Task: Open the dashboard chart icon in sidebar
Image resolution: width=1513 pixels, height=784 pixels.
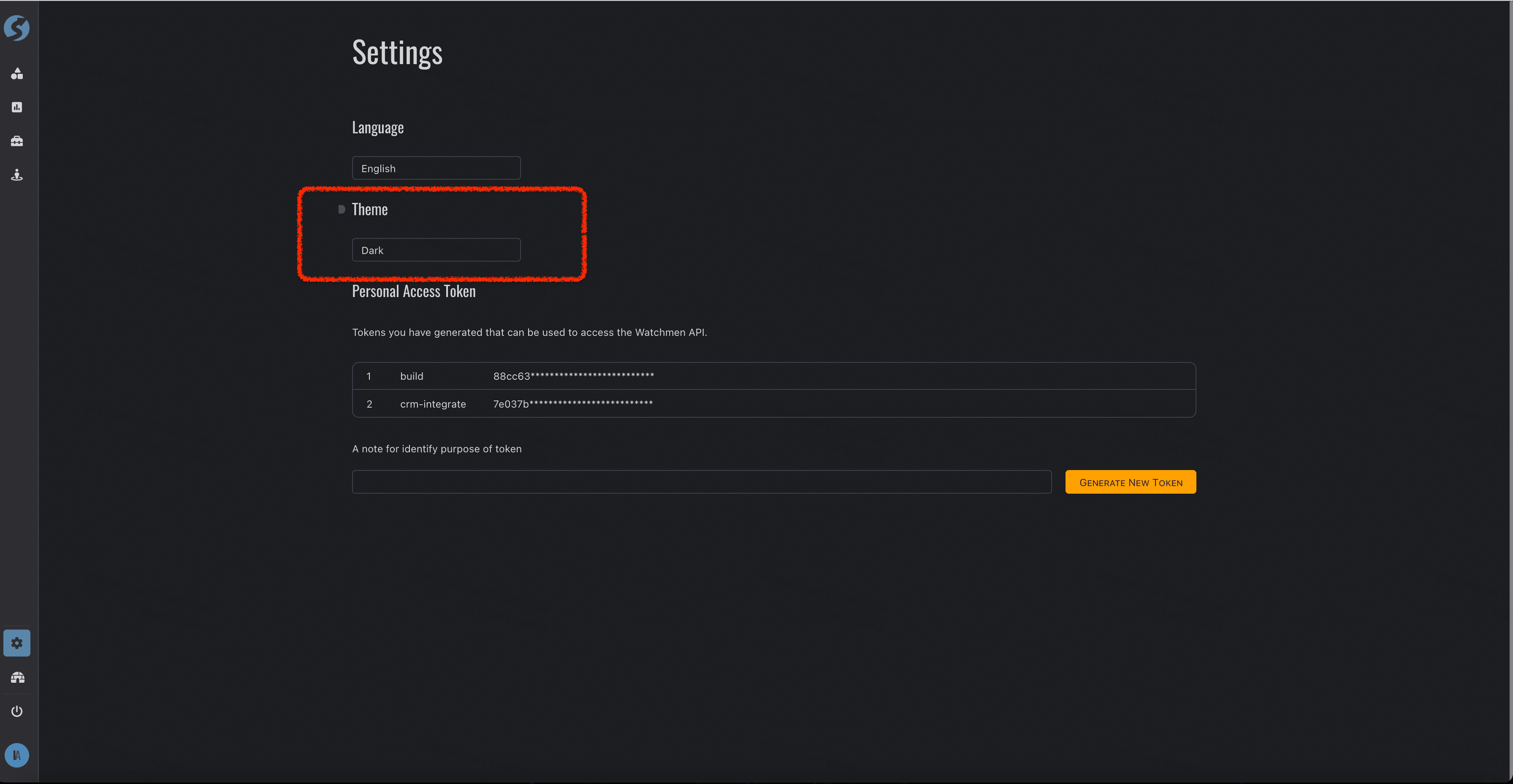Action: (x=16, y=107)
